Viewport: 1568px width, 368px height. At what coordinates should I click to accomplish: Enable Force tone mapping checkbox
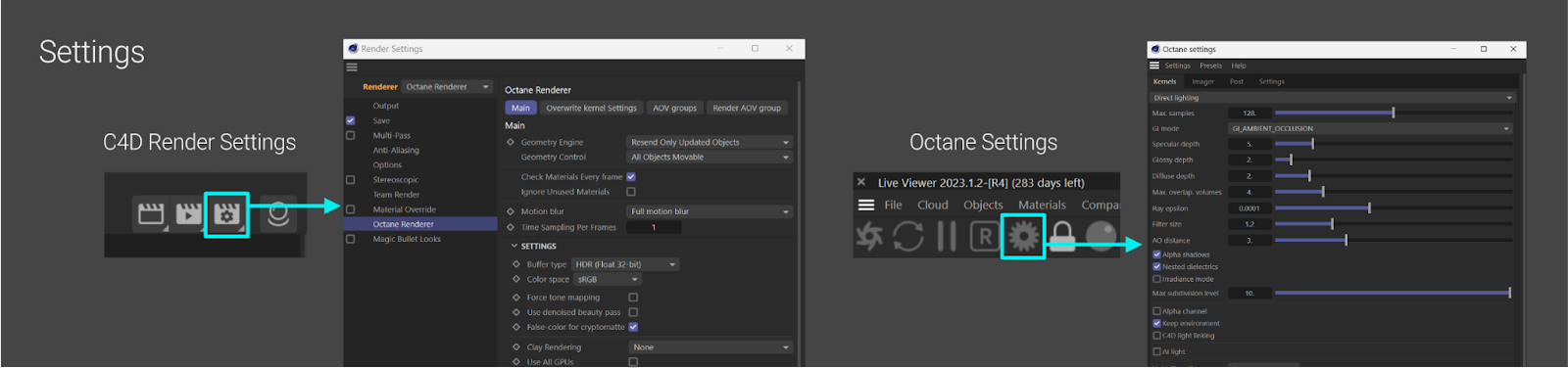click(633, 298)
